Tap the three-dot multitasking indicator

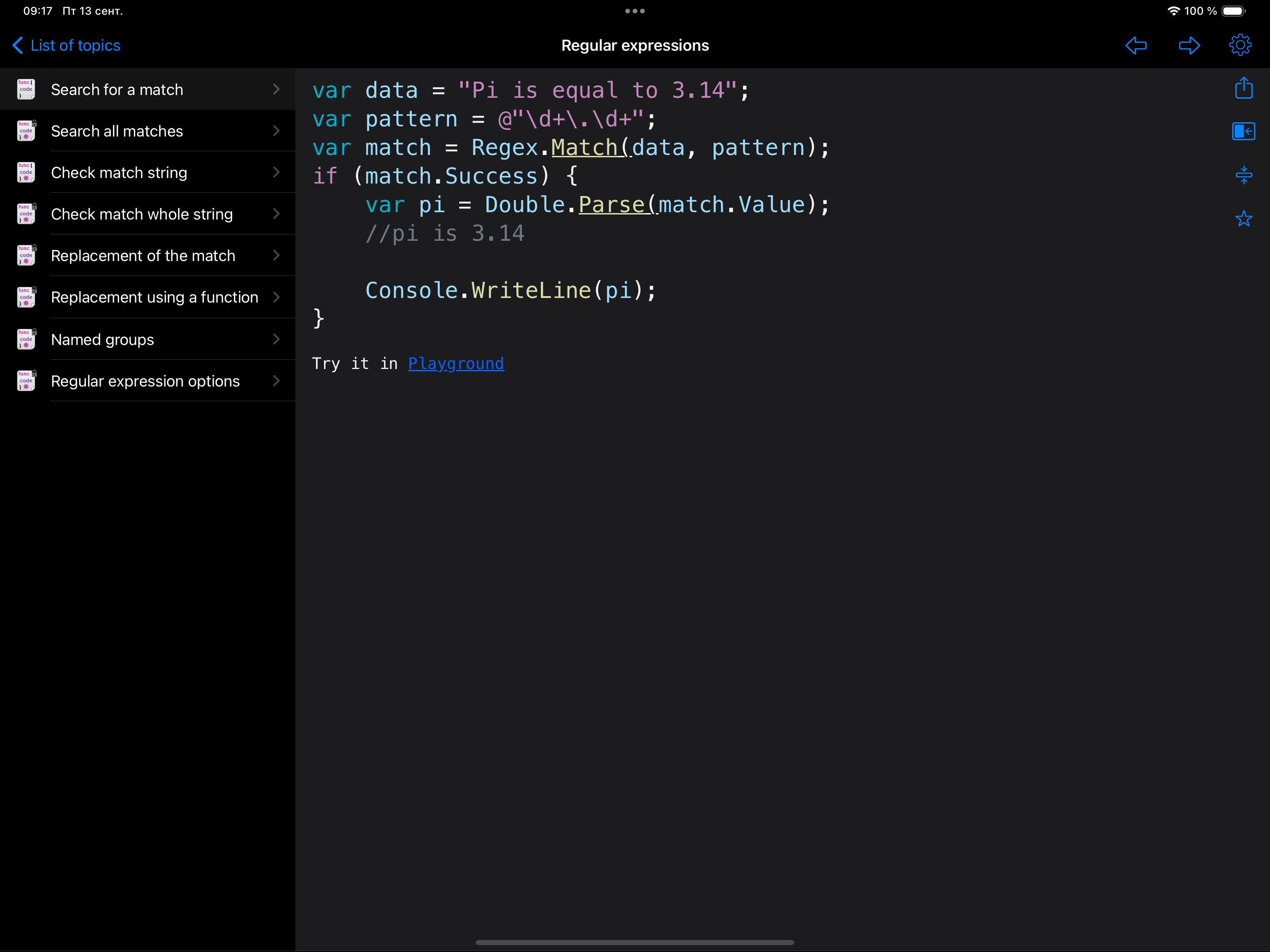click(635, 11)
